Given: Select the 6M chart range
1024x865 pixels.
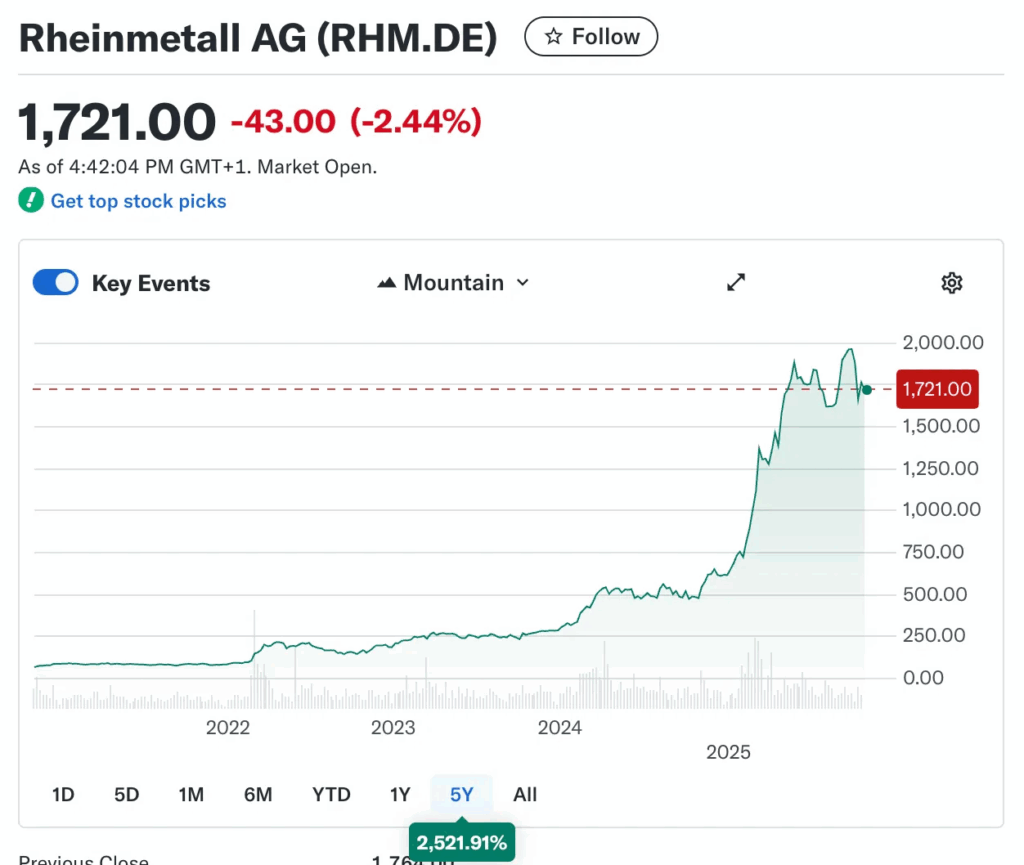Looking at the screenshot, I should point(258,794).
